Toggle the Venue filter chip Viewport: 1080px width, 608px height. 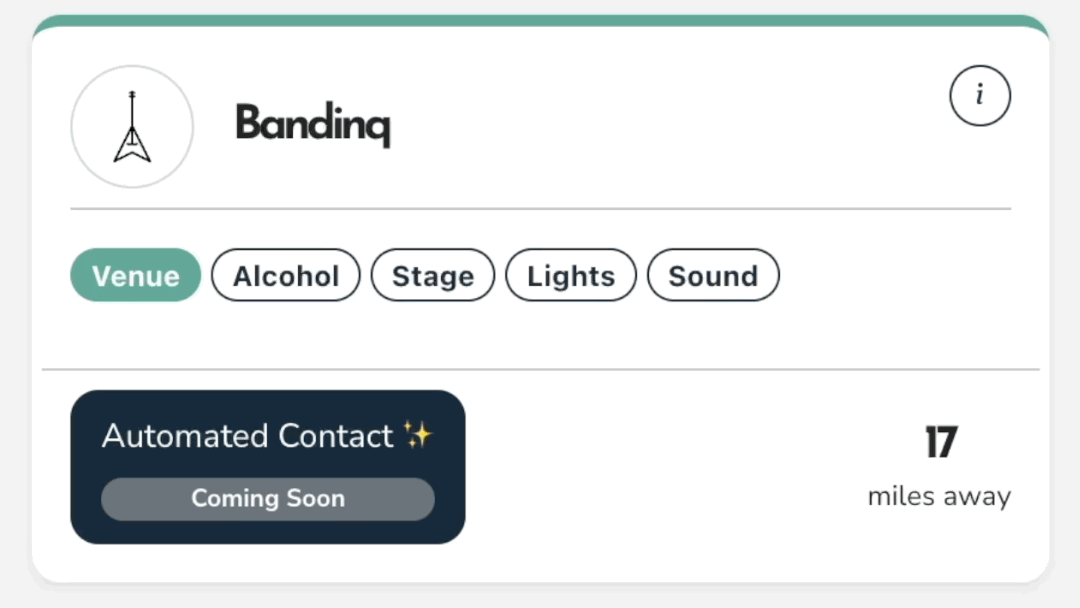135,275
